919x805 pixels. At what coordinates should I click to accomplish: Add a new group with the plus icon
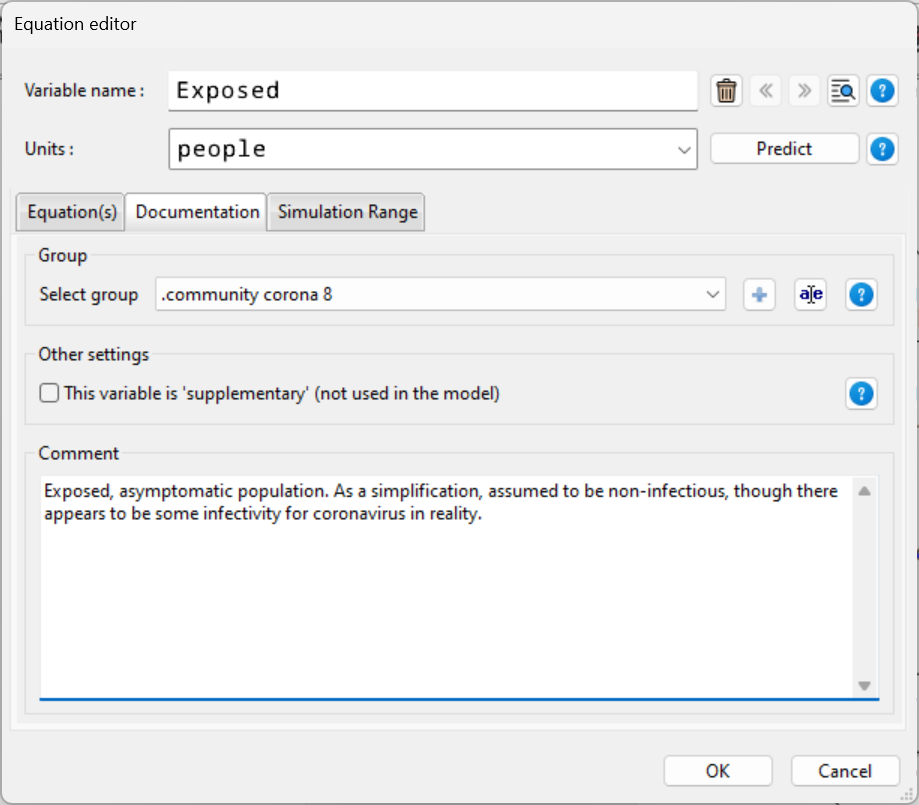point(759,294)
